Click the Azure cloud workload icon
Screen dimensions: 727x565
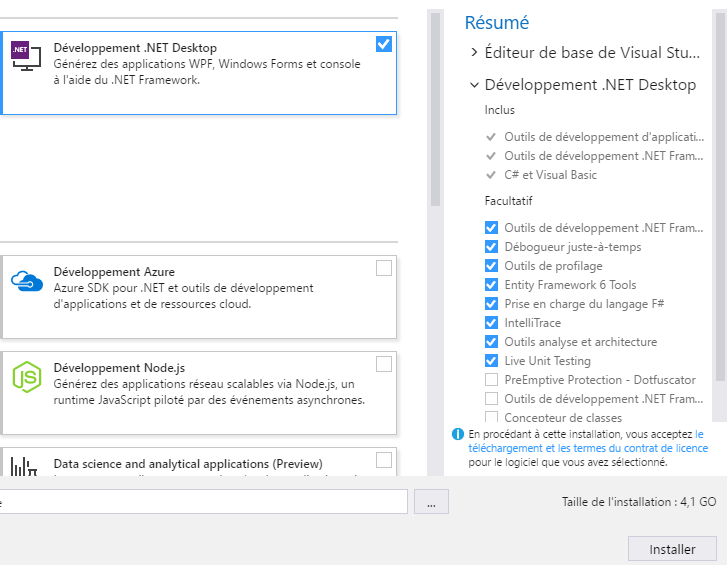tap(26, 280)
